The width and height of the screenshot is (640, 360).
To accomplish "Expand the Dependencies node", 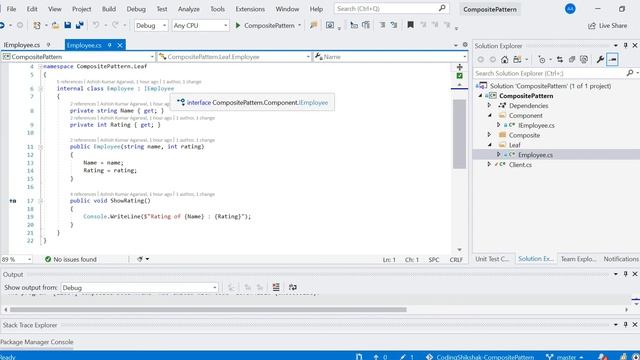I will click(489, 105).
